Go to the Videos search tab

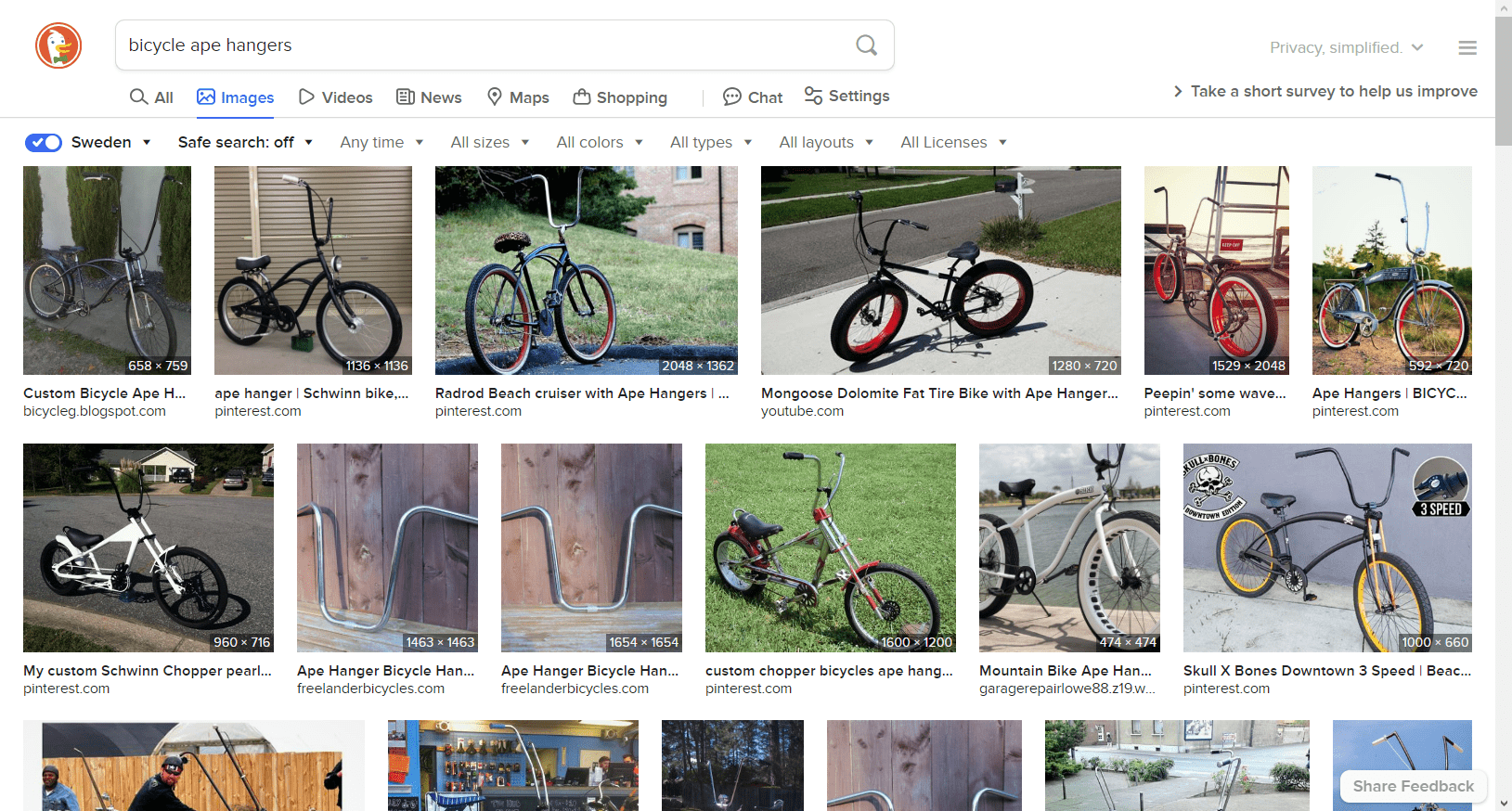coord(335,97)
